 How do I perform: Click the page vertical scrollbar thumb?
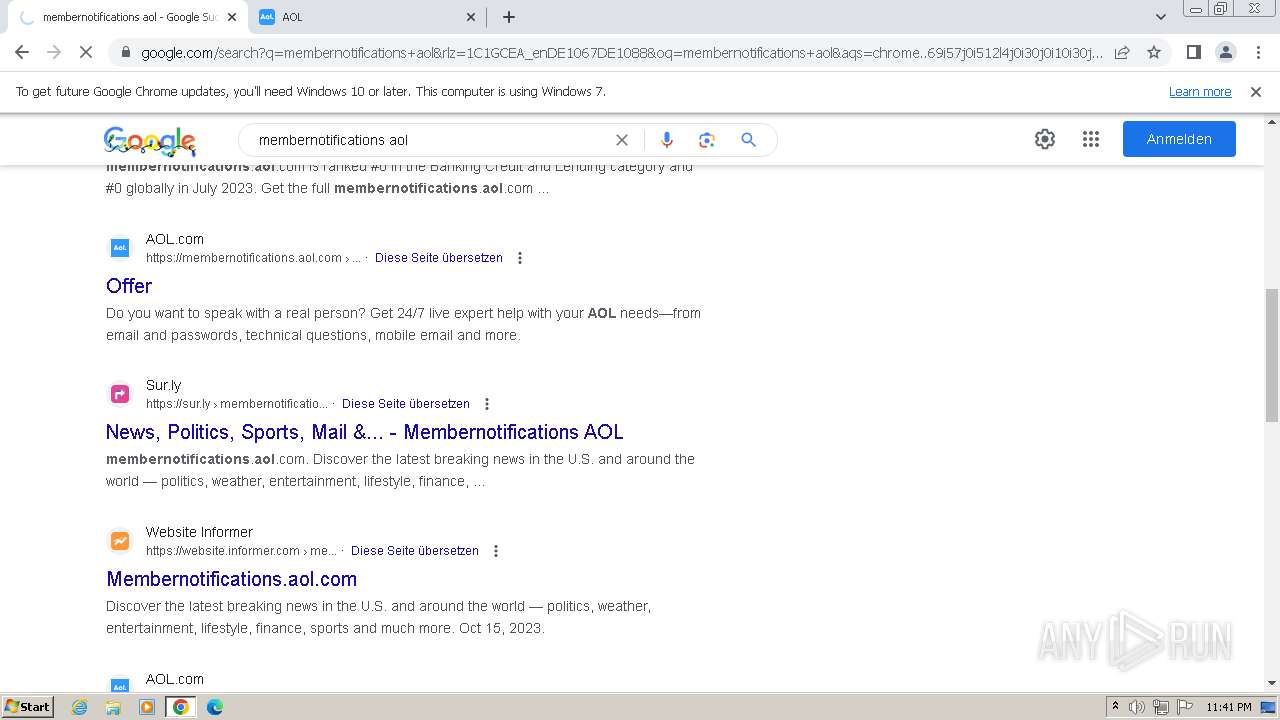coord(1272,356)
